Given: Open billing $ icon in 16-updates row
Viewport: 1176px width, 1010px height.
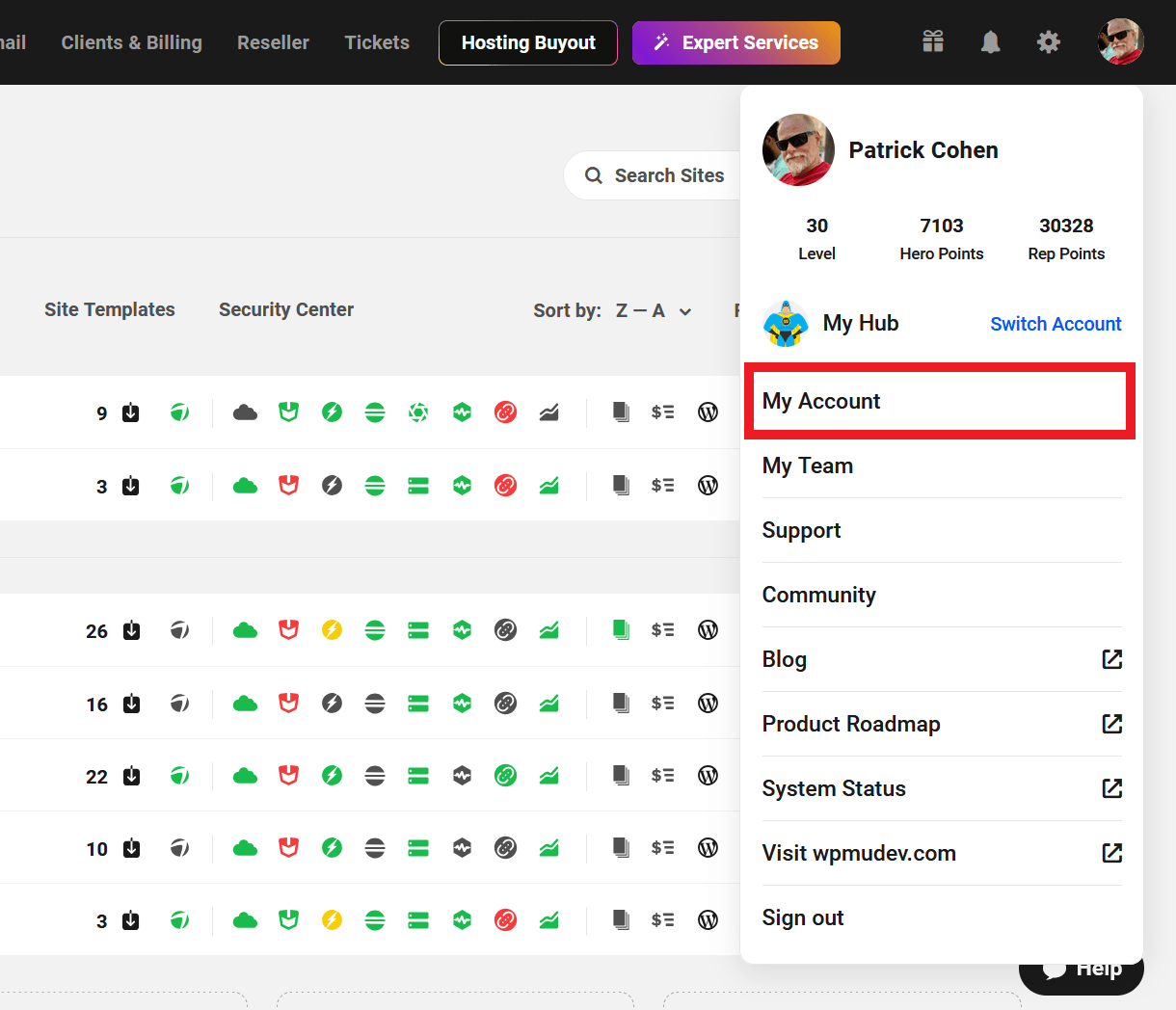Looking at the screenshot, I should point(662,704).
